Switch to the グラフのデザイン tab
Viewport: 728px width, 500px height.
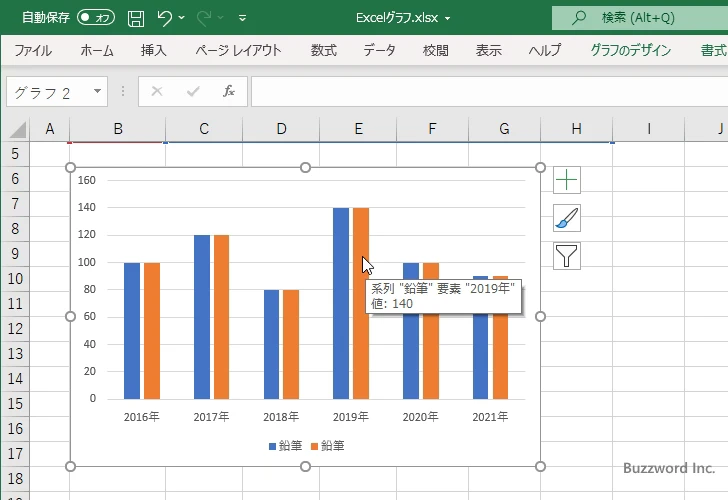(630, 50)
